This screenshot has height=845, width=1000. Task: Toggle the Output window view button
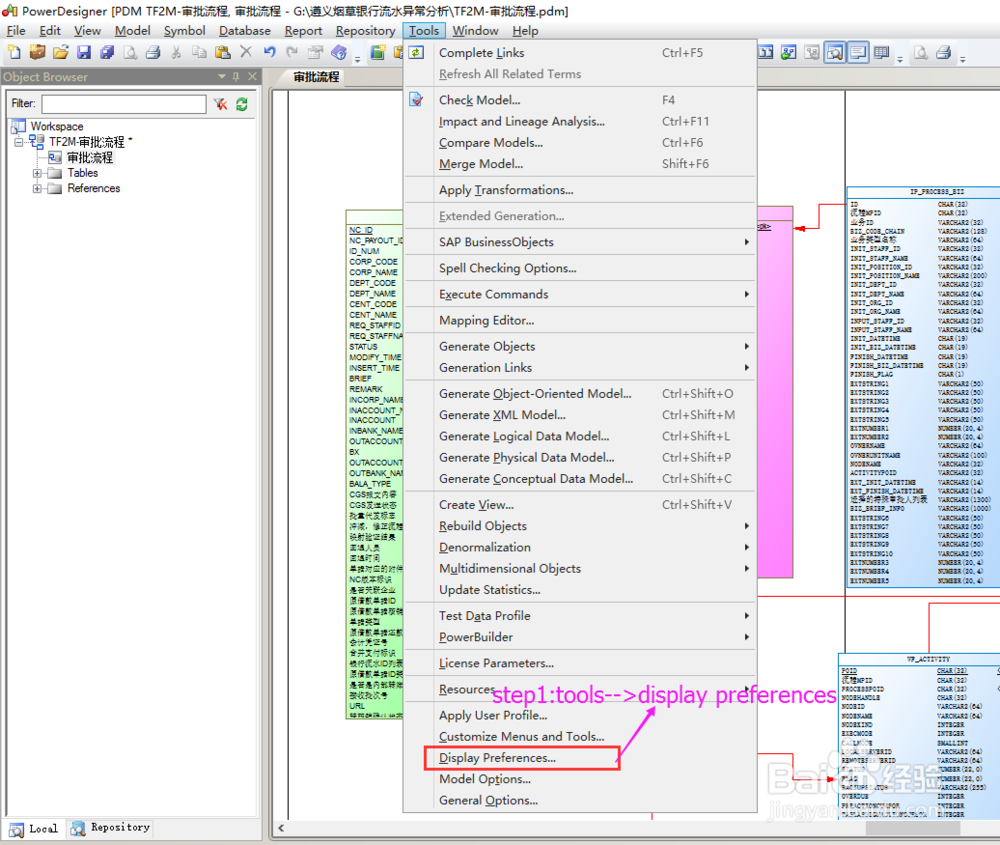(858, 52)
